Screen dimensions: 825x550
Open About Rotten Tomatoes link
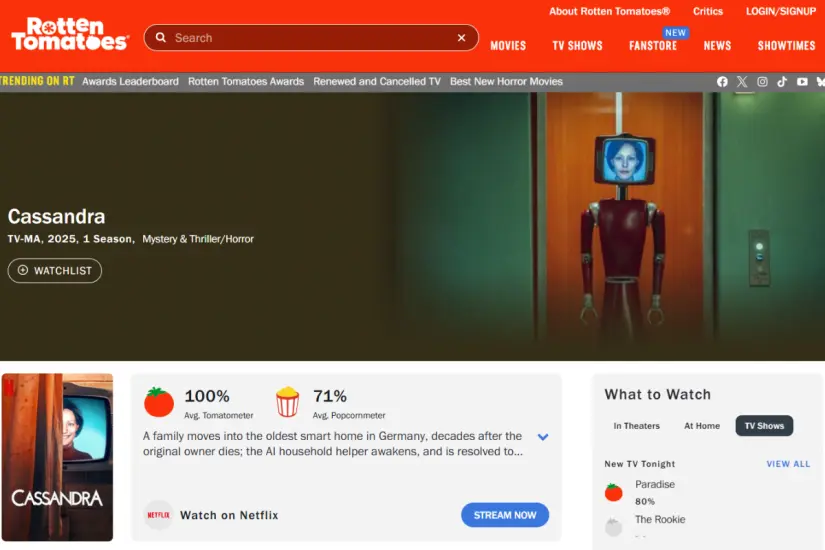point(609,12)
